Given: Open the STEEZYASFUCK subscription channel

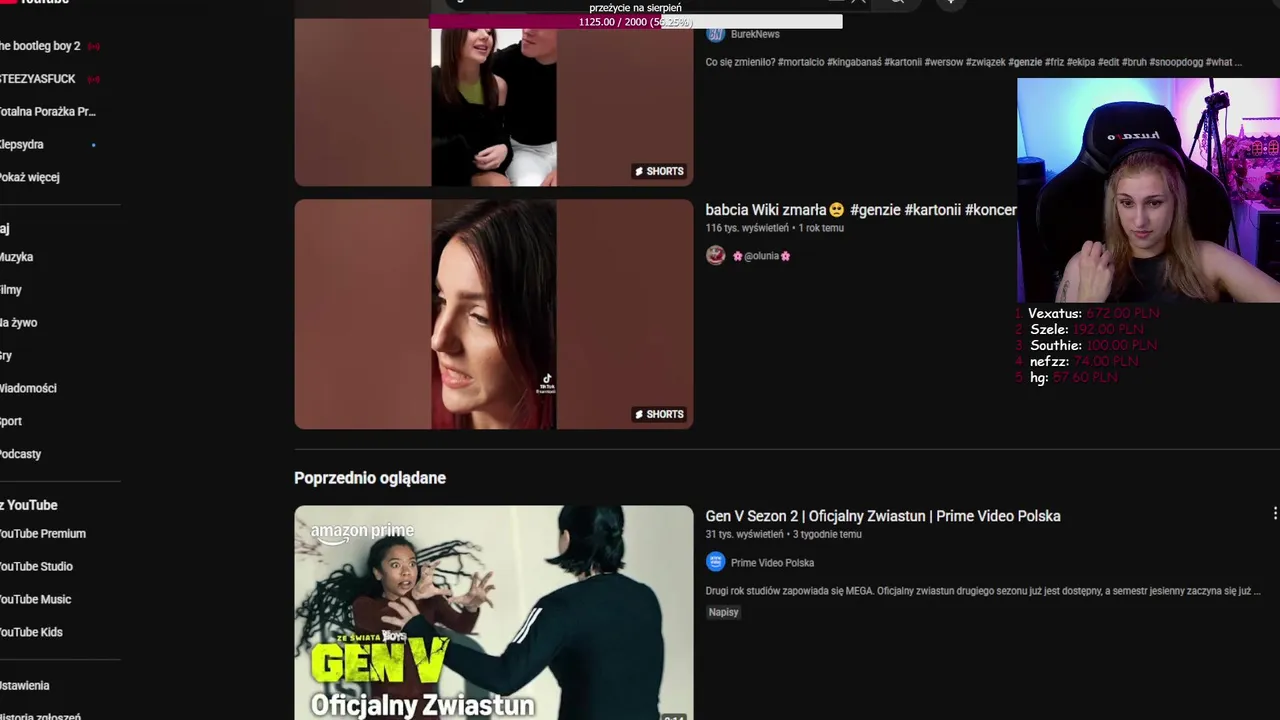Looking at the screenshot, I should (38, 79).
